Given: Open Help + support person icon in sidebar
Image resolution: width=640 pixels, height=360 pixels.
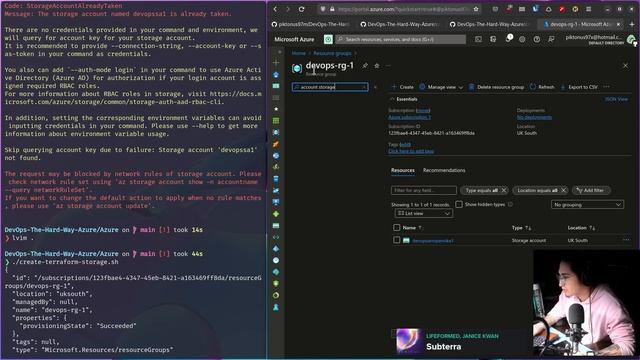Looking at the screenshot, I should [276, 307].
